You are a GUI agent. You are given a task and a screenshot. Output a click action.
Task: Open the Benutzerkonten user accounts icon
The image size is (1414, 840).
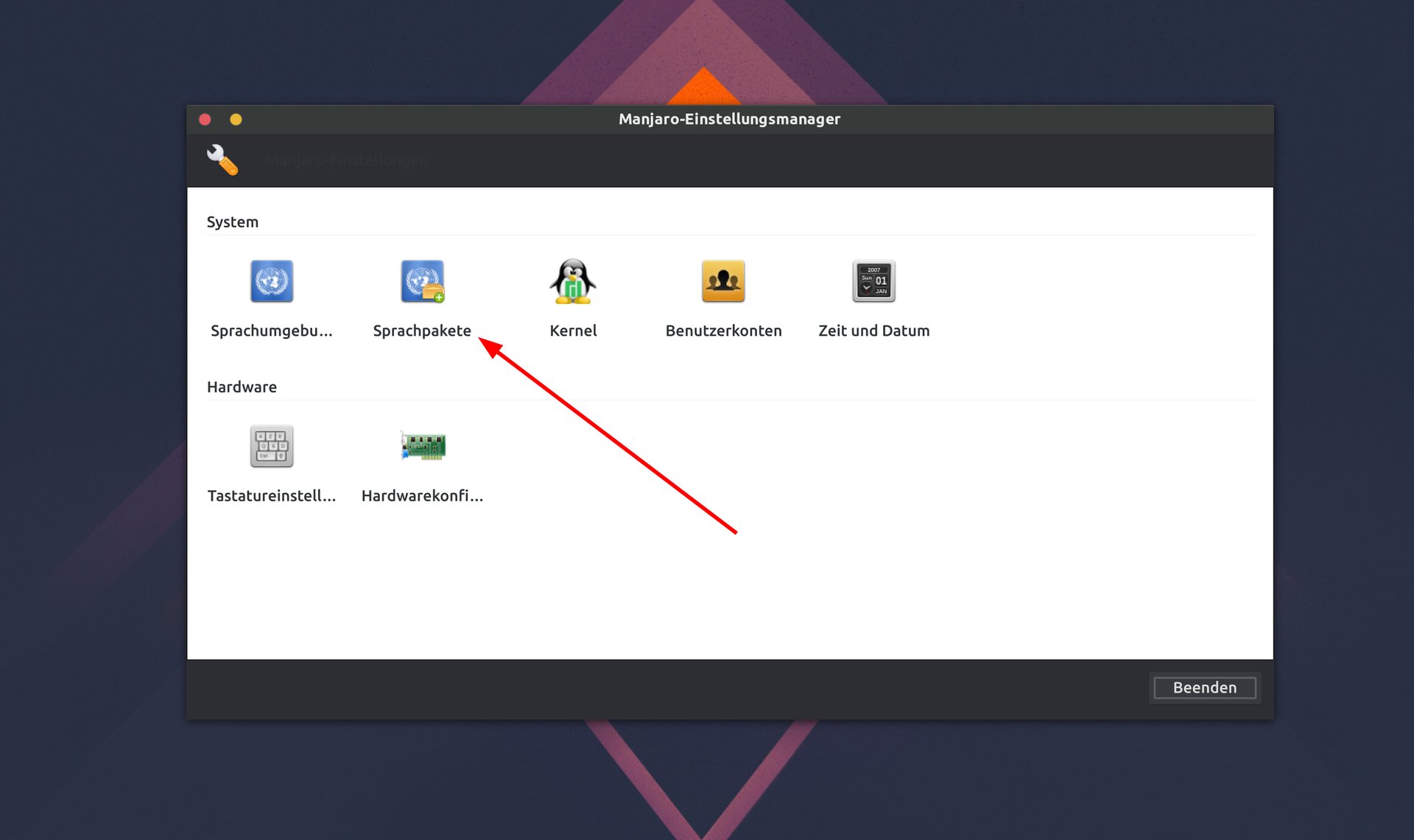(x=723, y=281)
